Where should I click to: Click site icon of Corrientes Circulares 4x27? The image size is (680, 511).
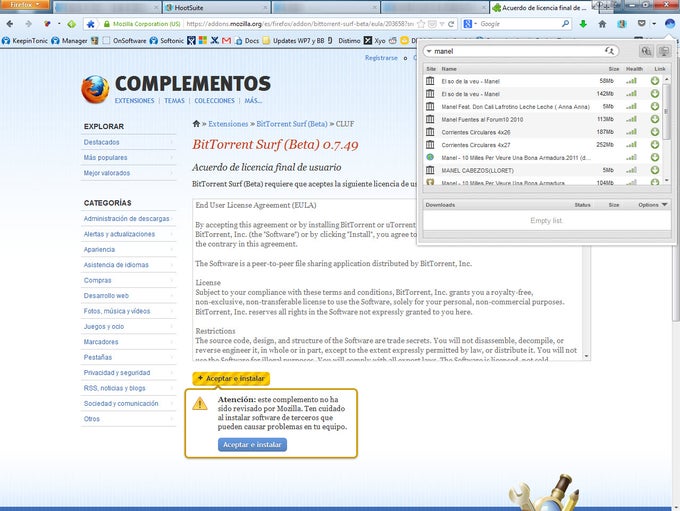click(430, 144)
